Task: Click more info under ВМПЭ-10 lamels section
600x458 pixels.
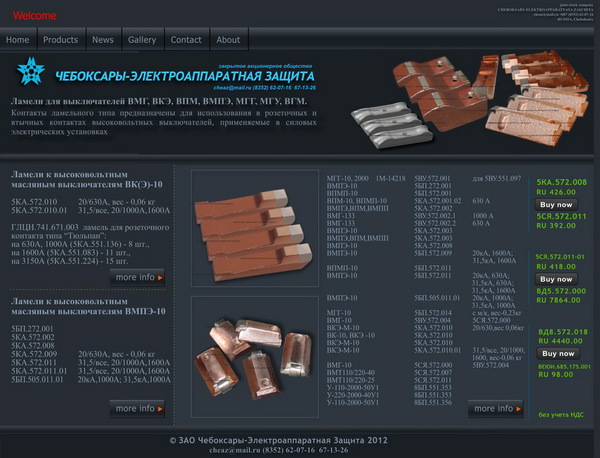Action: (139, 408)
